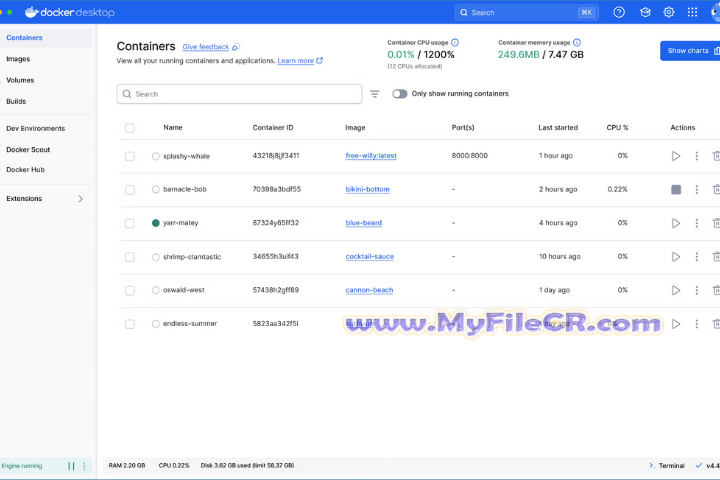Open the cocktail-sauce image link

(x=370, y=256)
